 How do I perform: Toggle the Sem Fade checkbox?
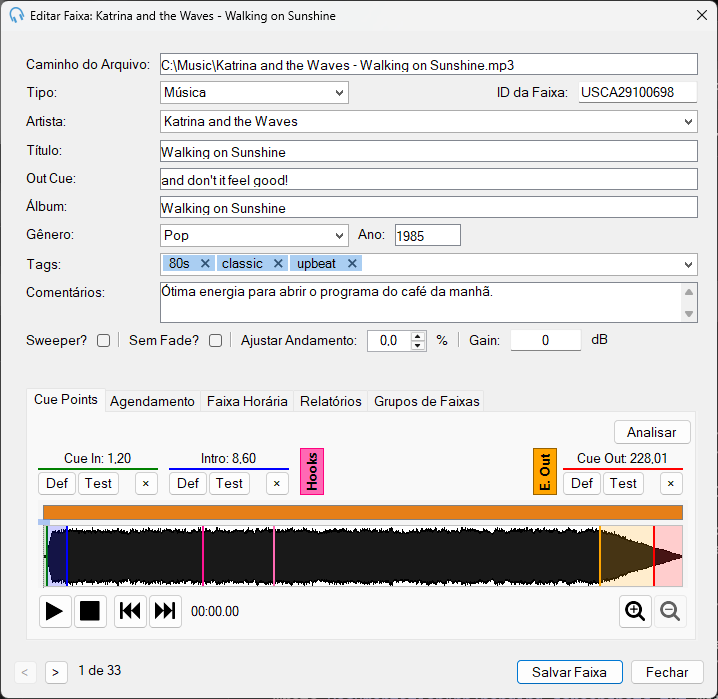[x=215, y=341]
